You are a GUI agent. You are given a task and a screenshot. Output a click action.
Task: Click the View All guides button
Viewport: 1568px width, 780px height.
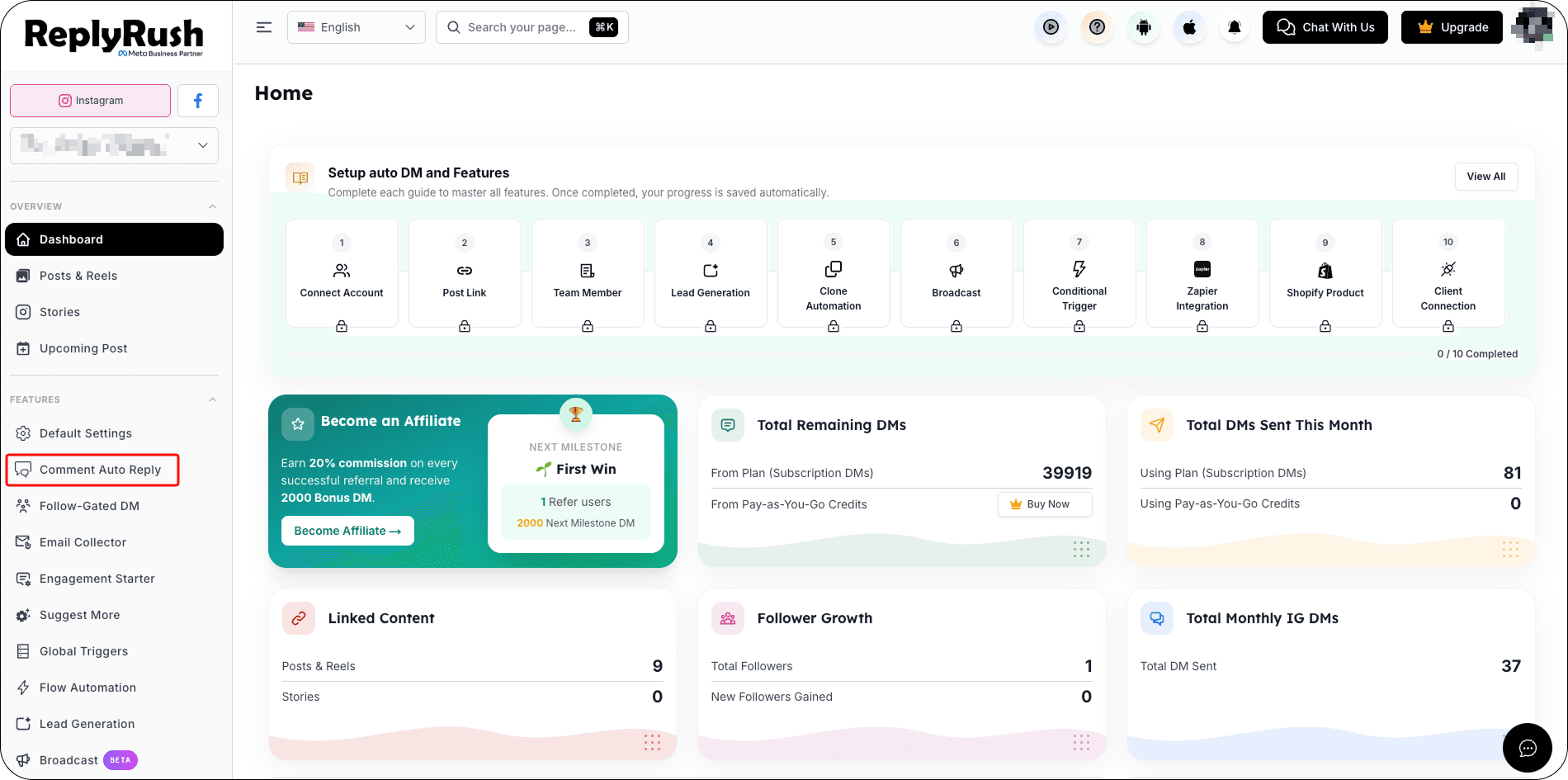(1485, 177)
